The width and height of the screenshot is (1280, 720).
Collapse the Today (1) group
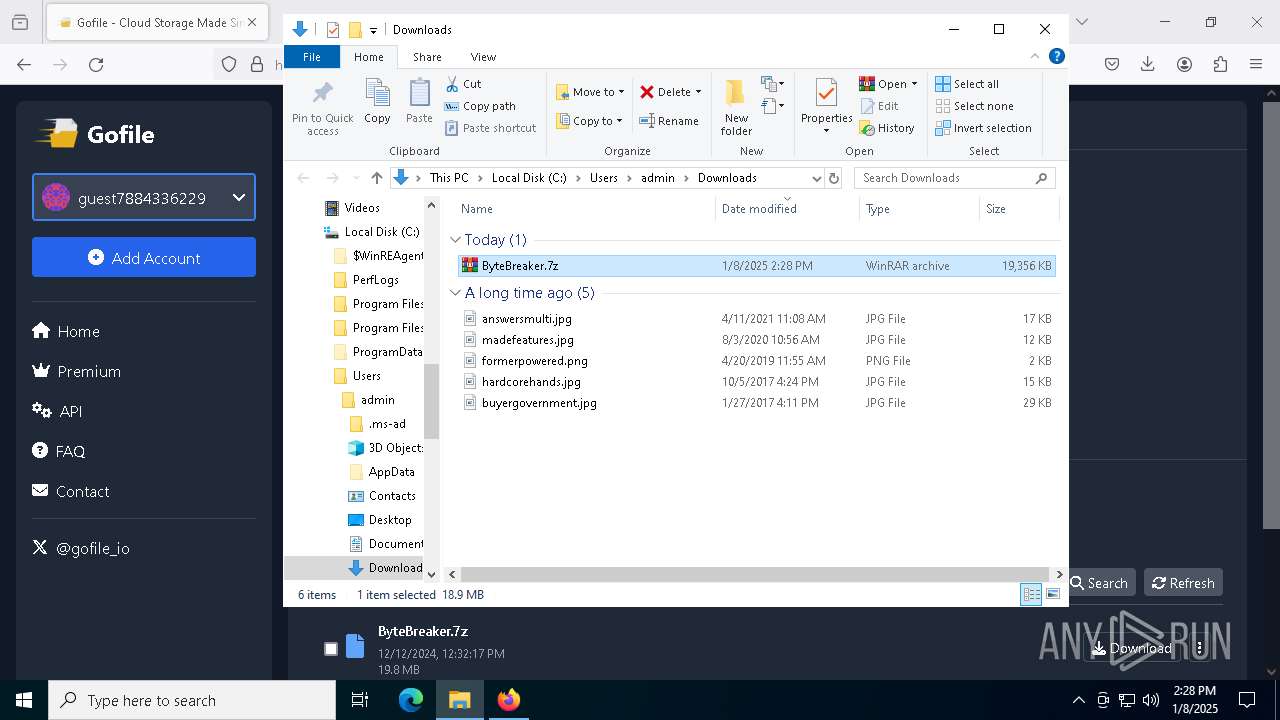[456, 240]
